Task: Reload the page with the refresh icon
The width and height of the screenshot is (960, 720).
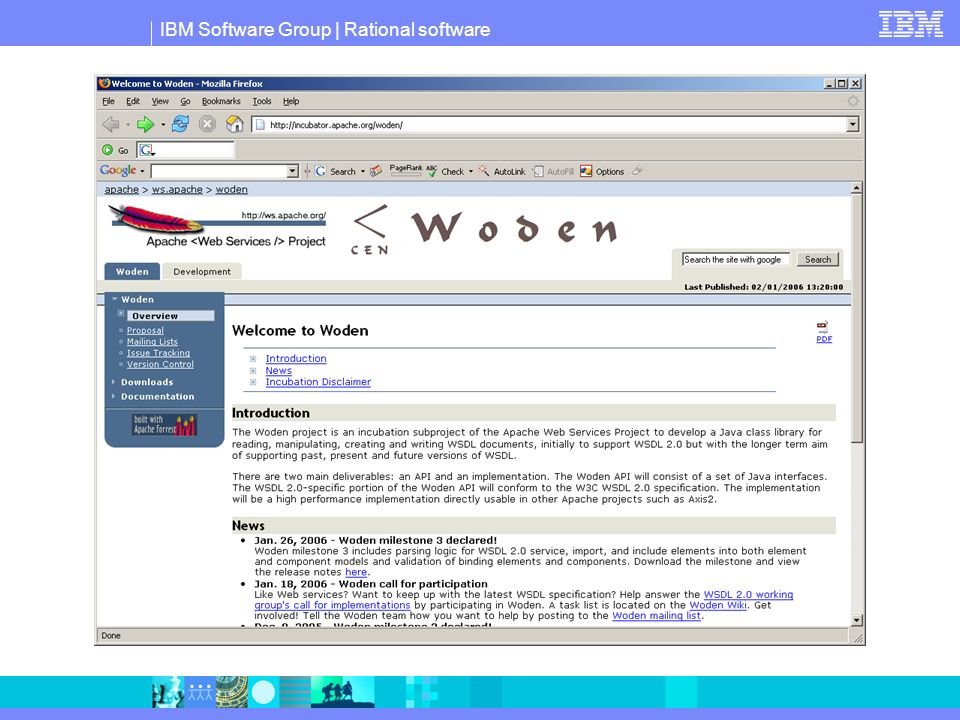Action: 180,124
